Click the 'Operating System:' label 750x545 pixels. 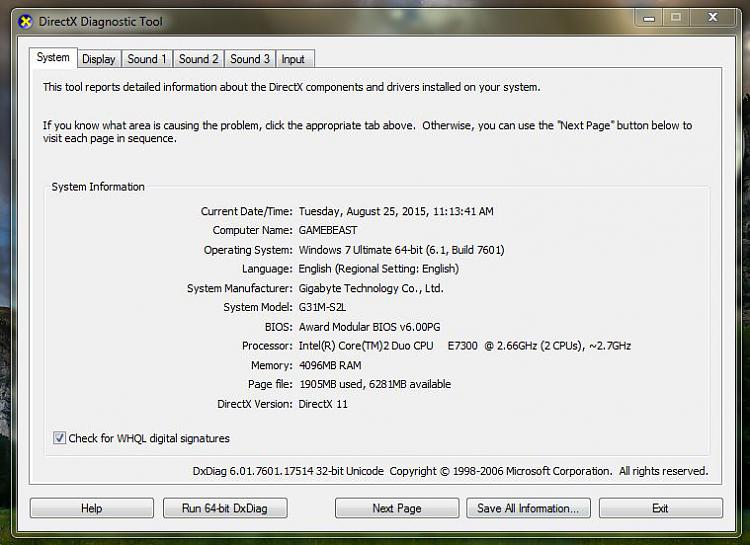(x=248, y=250)
